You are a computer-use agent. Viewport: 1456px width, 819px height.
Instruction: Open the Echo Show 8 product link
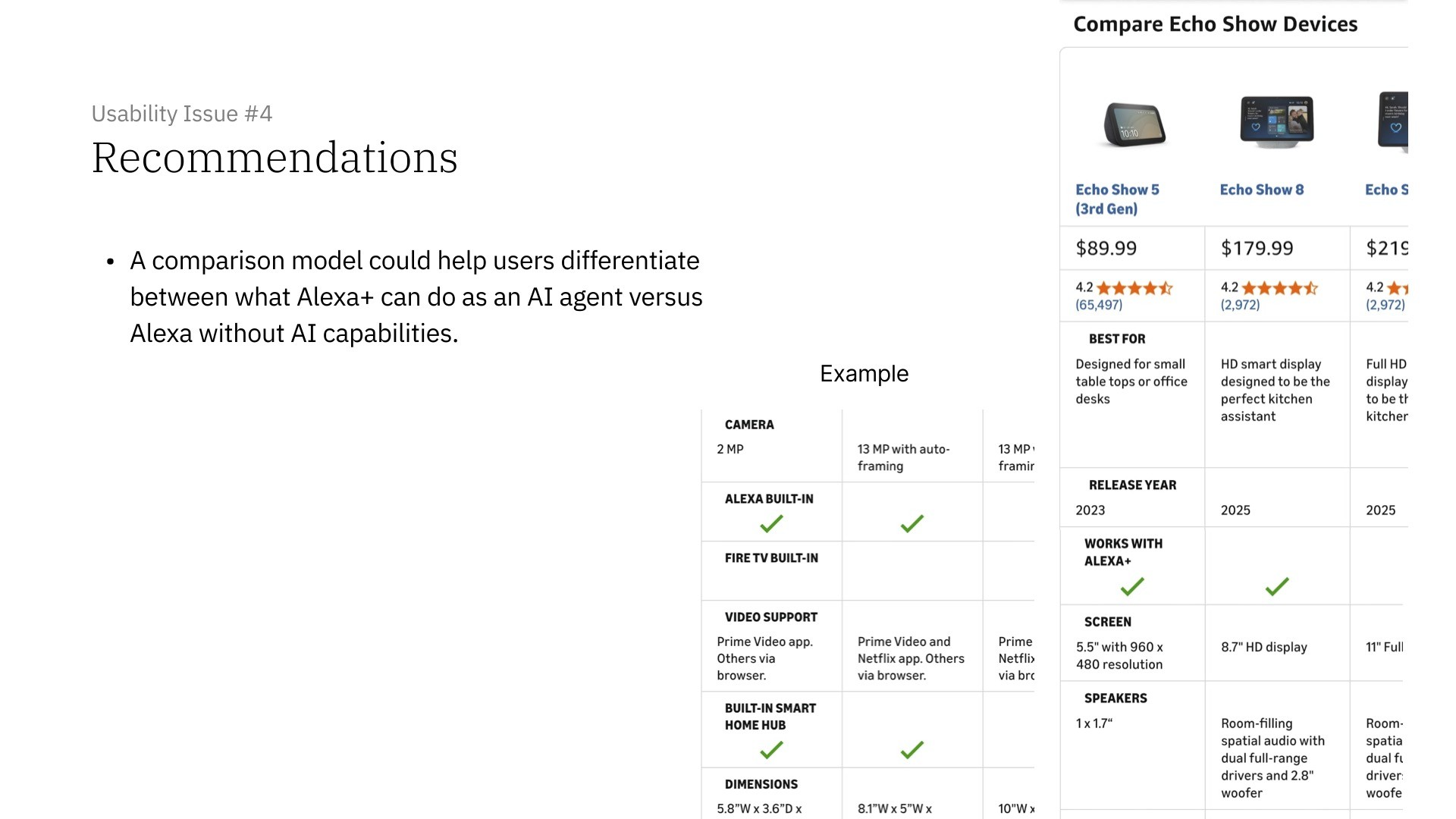click(x=1262, y=190)
